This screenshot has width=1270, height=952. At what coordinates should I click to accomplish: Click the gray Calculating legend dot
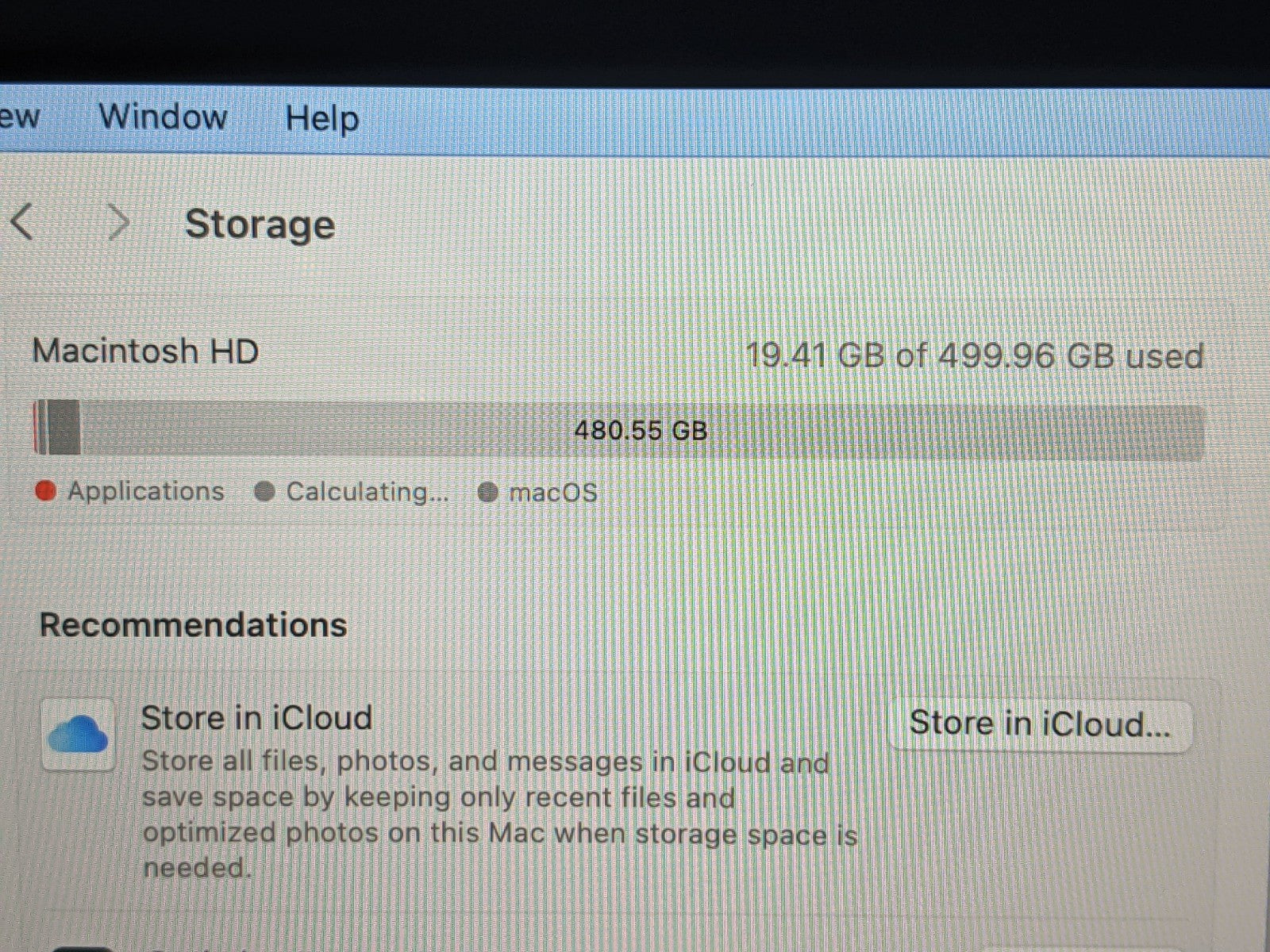(264, 493)
